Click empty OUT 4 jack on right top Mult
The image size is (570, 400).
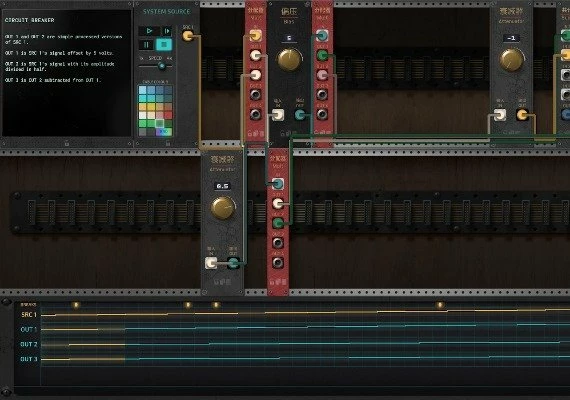(x=322, y=114)
